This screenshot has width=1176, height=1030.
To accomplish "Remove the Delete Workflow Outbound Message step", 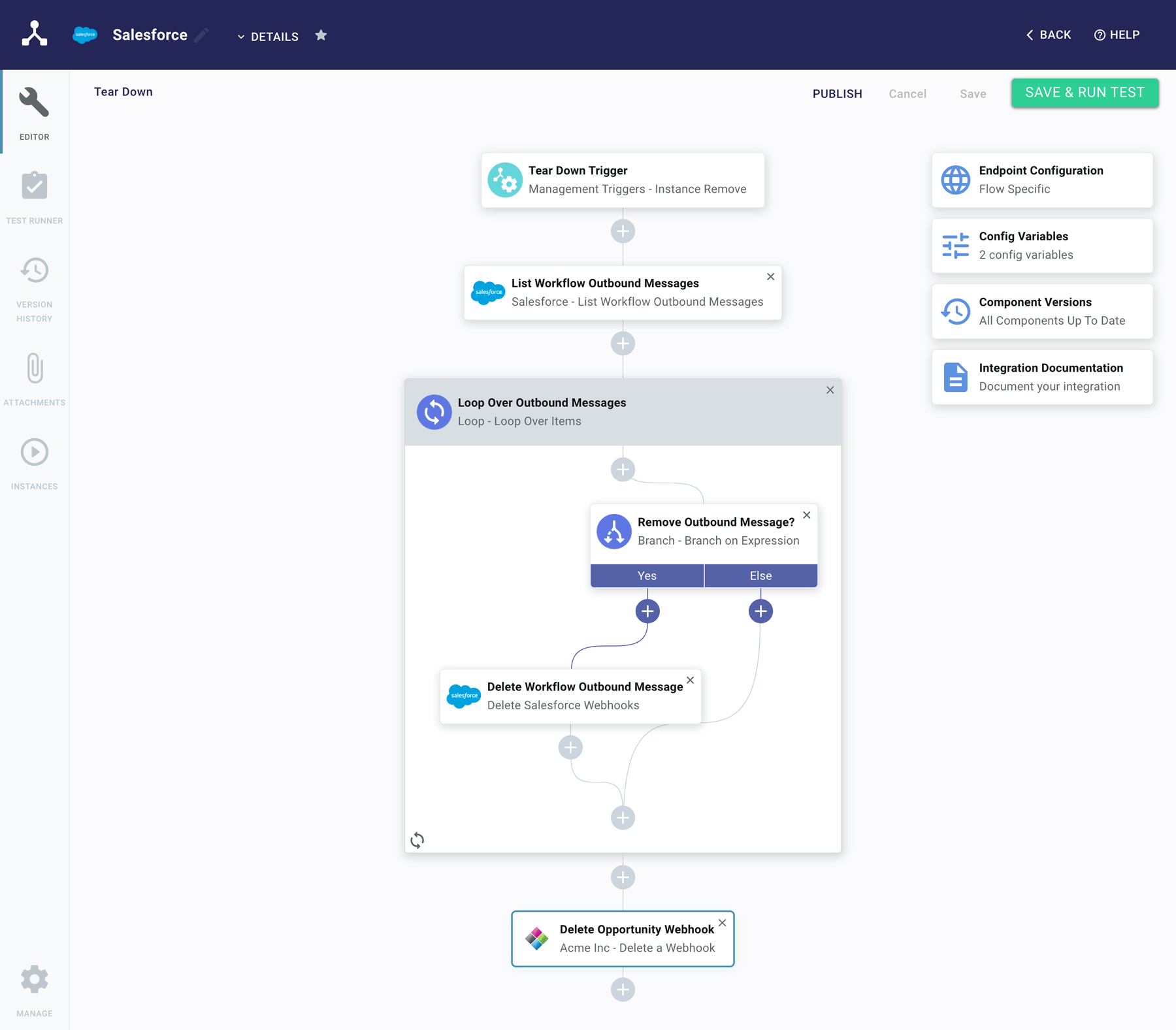I will (x=690, y=681).
